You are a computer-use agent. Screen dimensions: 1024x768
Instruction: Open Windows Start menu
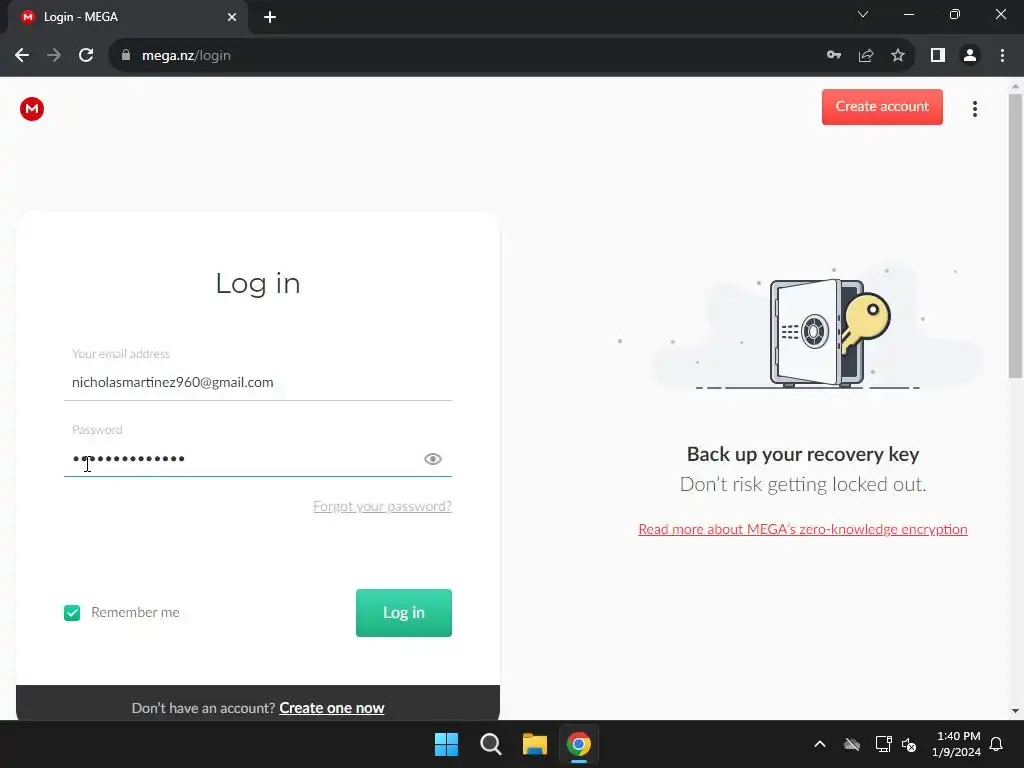tap(447, 744)
